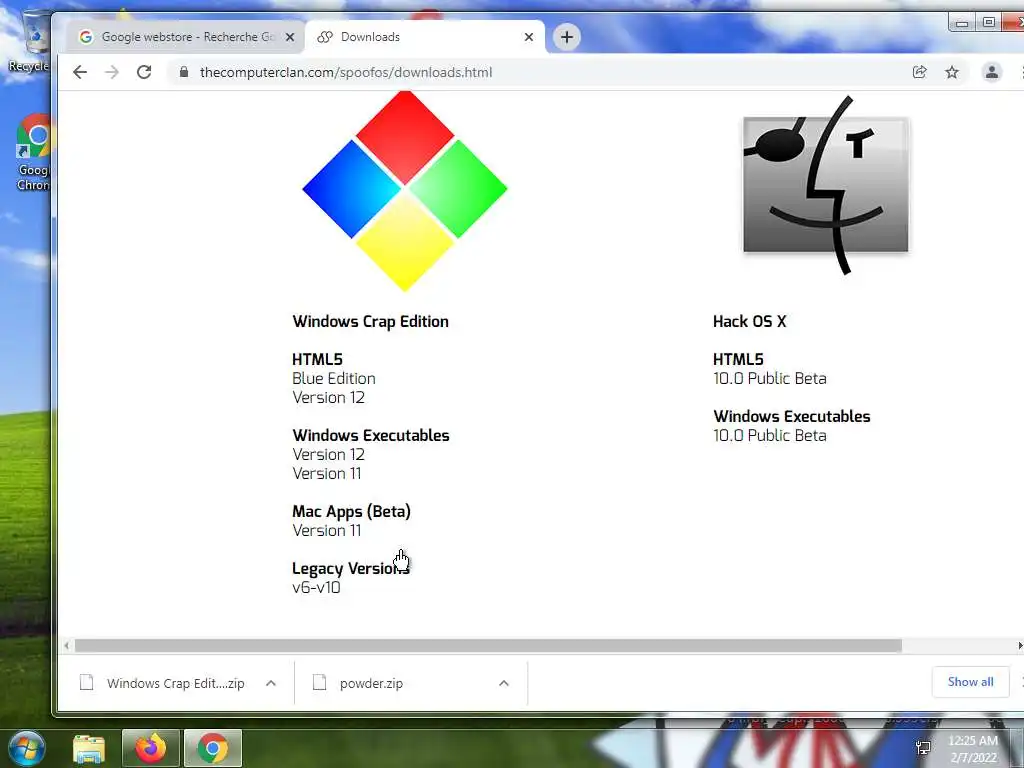Download Windows Executables Version 11
Image resolution: width=1024 pixels, height=768 pixels.
pyautogui.click(x=327, y=473)
